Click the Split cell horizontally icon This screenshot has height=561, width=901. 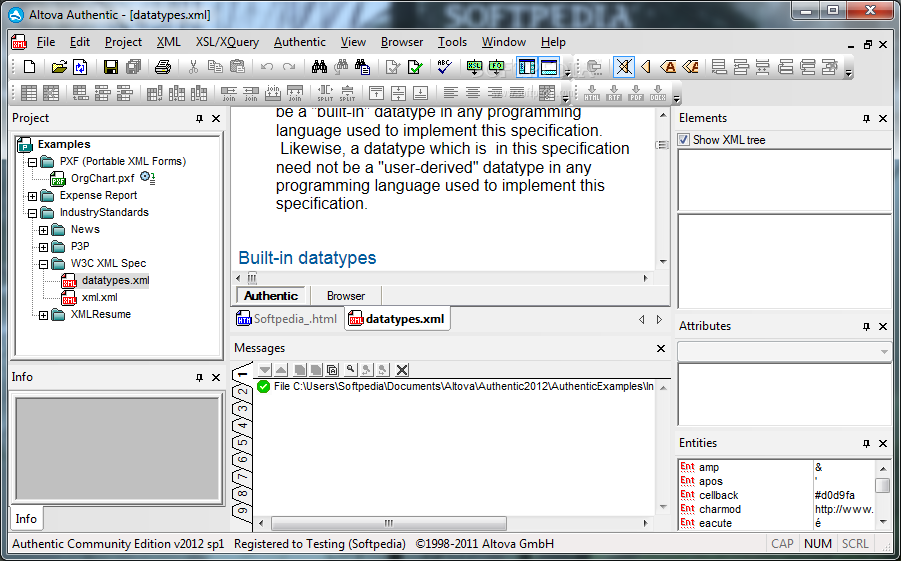[x=325, y=93]
